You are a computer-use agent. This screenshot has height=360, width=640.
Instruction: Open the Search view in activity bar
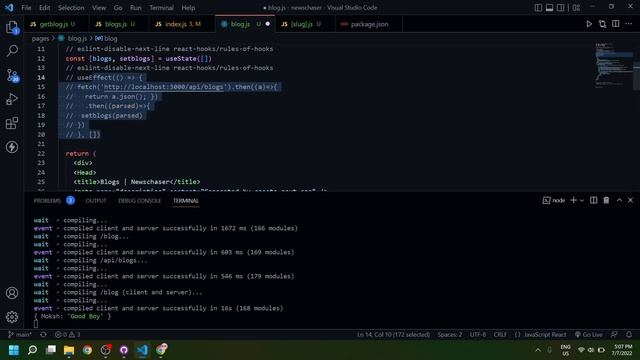point(12,51)
